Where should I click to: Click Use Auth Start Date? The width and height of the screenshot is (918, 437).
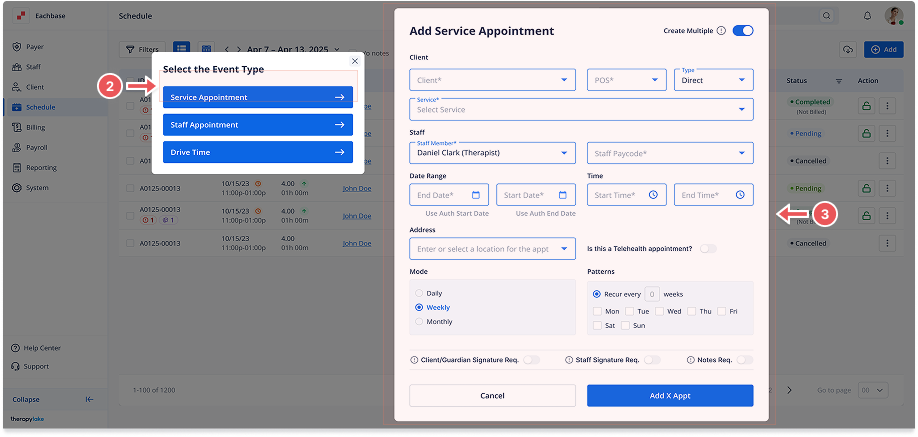pyautogui.click(x=457, y=213)
